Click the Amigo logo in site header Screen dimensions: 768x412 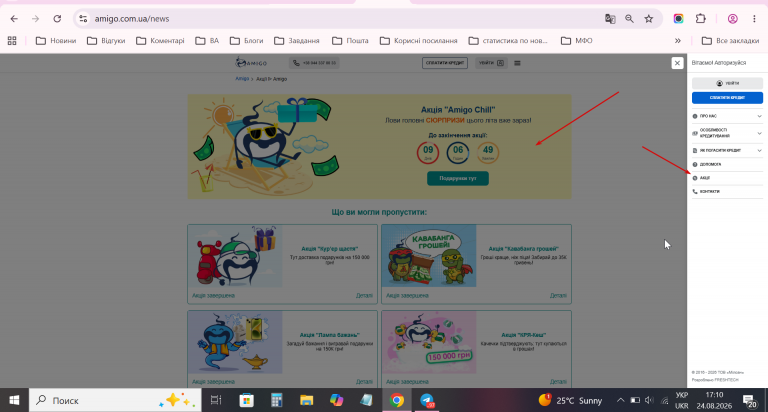click(251, 63)
